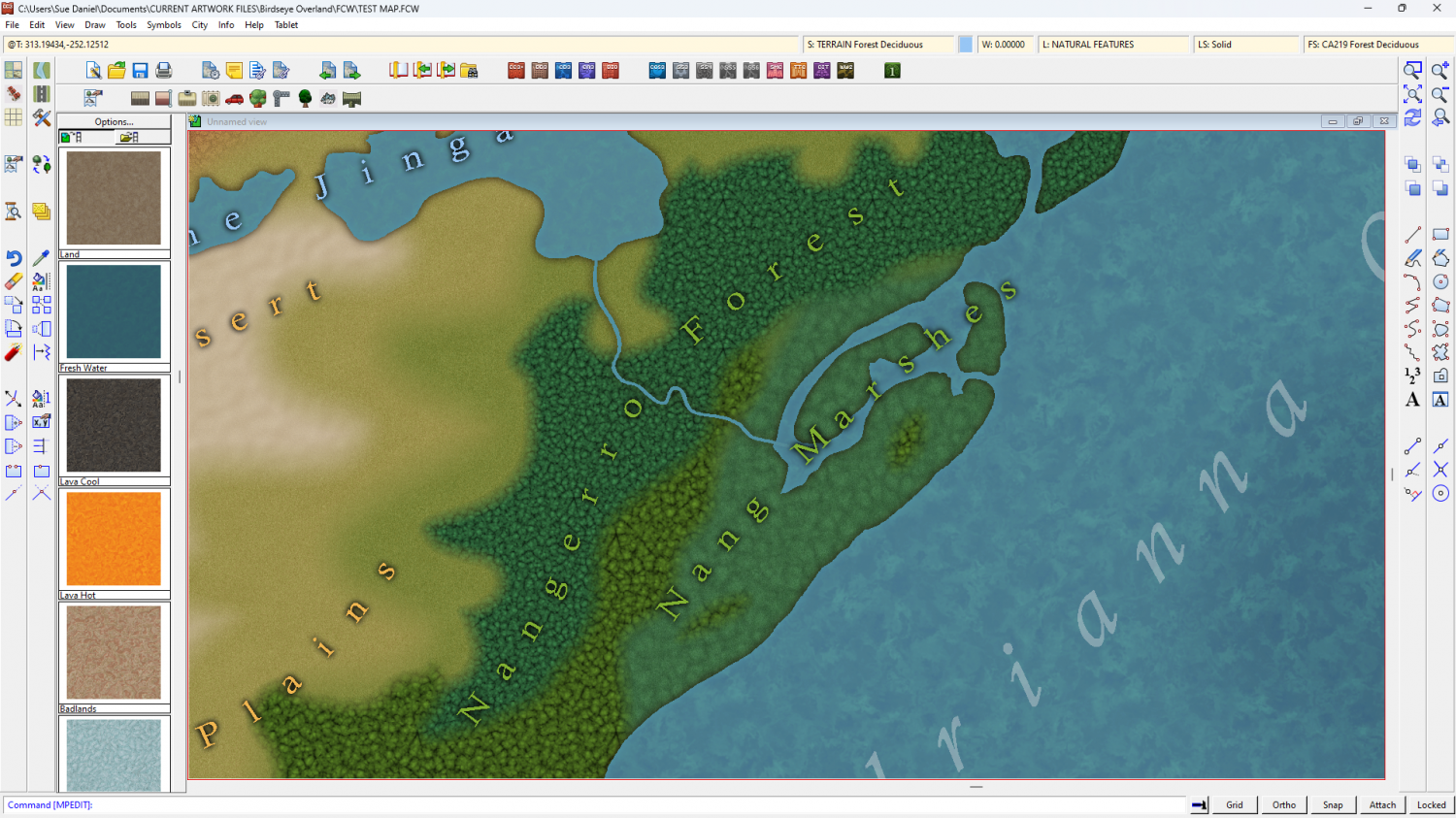The width and height of the screenshot is (1456, 818).
Task: Toggle the Locked button
Action: click(1432, 804)
